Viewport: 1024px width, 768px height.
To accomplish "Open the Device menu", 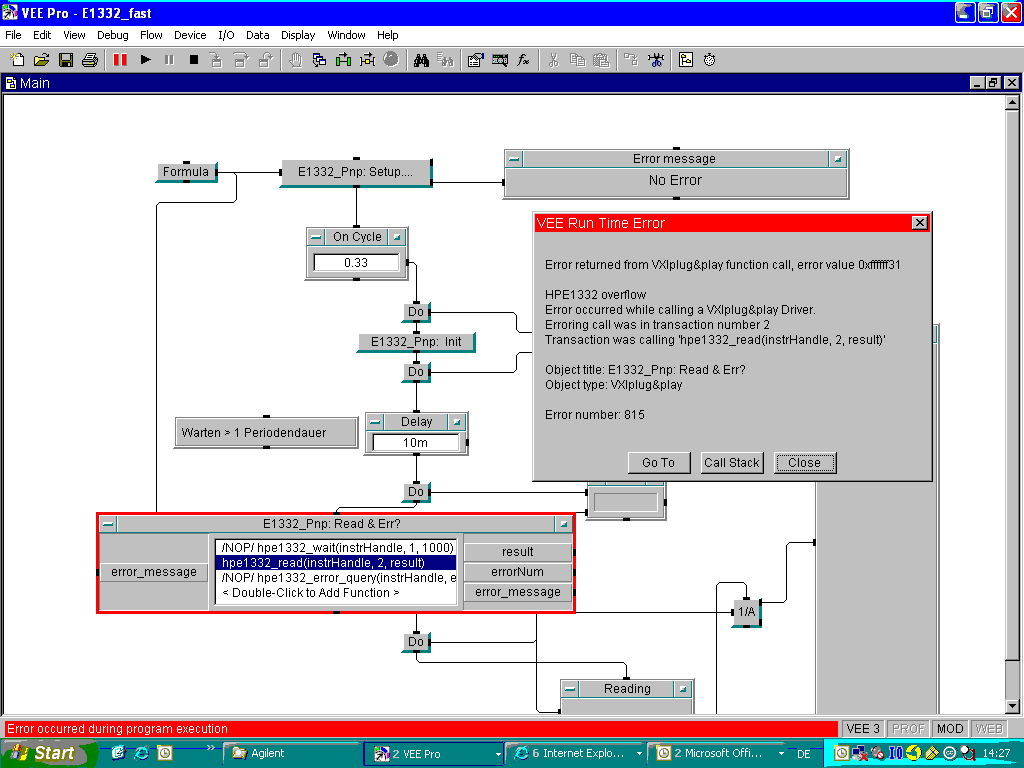I will point(190,35).
